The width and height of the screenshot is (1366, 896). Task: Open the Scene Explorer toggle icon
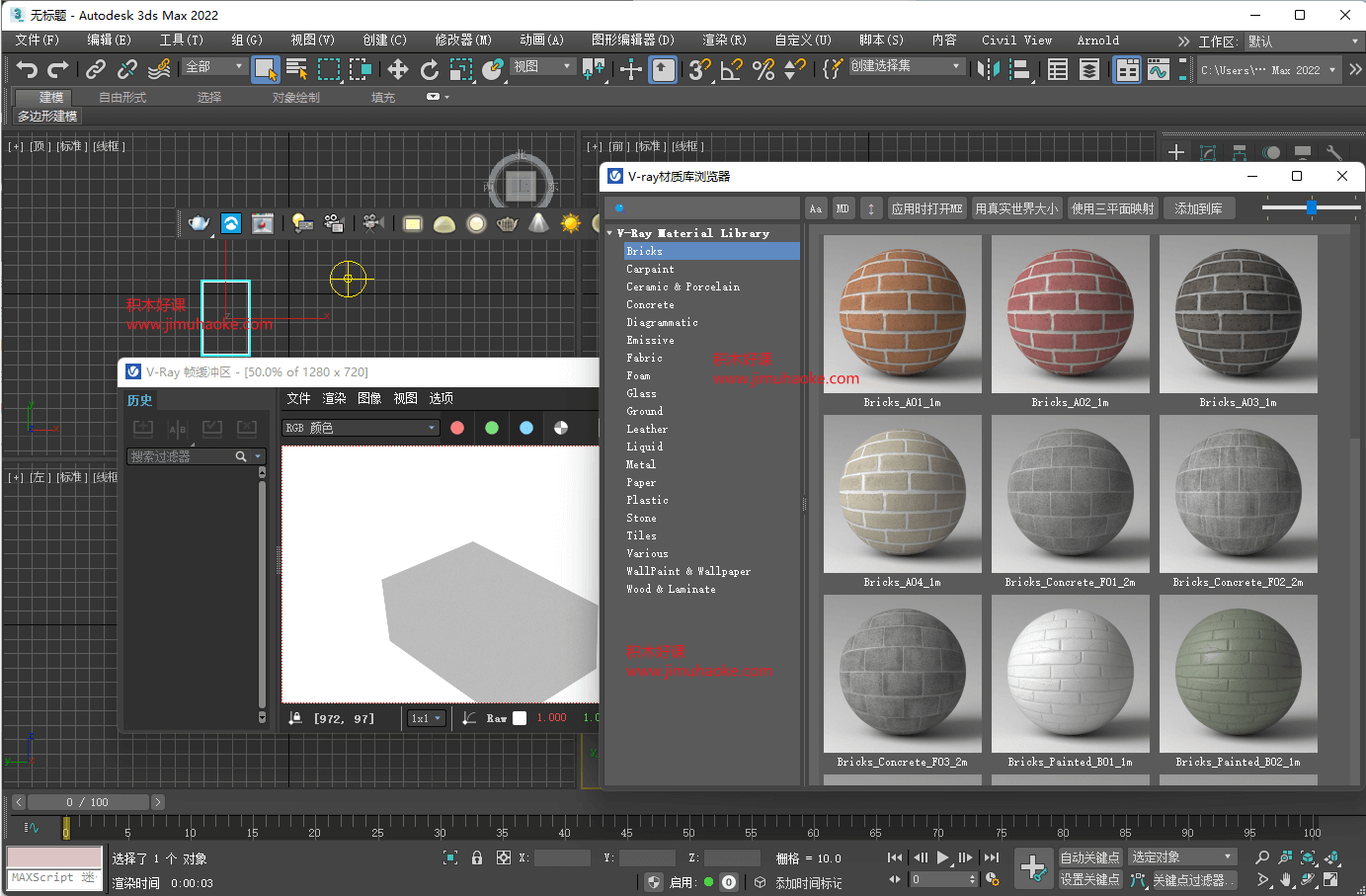tap(1057, 69)
